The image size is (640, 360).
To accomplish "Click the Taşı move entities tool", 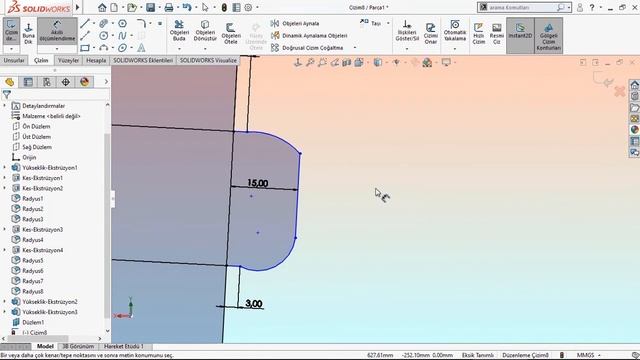I will [371, 23].
